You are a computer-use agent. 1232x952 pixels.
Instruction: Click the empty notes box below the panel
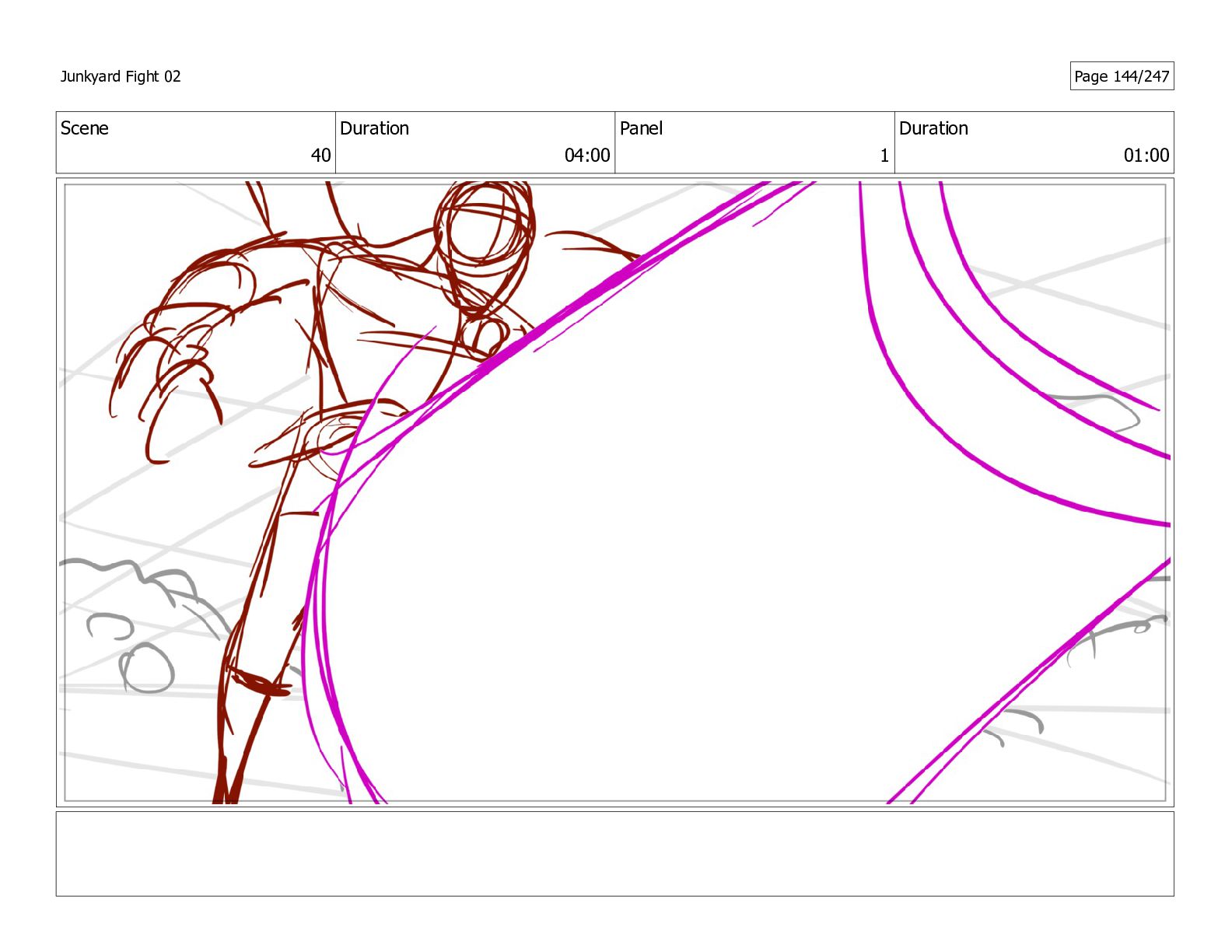click(x=615, y=854)
